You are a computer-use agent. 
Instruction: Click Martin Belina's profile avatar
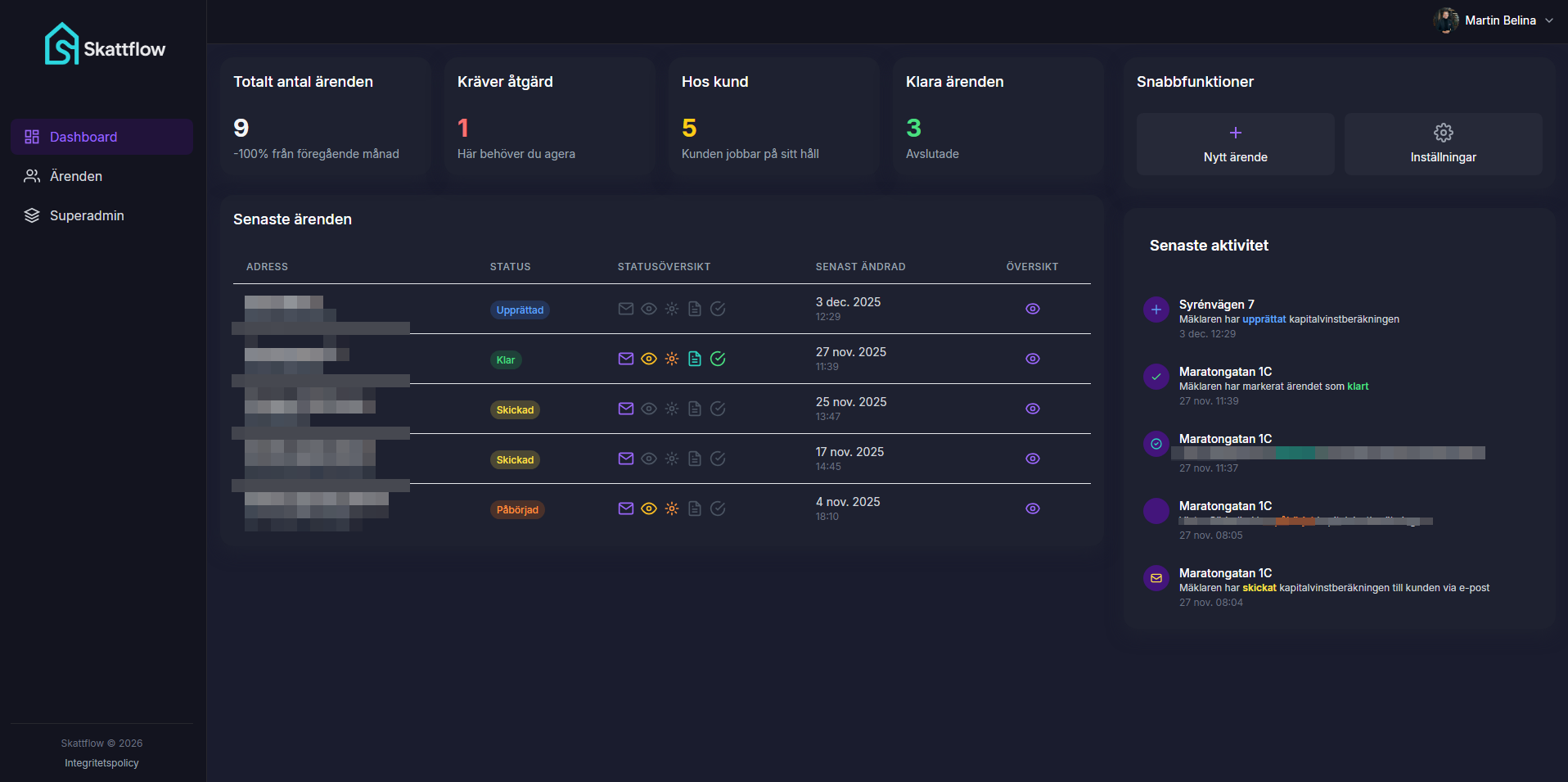point(1446,20)
